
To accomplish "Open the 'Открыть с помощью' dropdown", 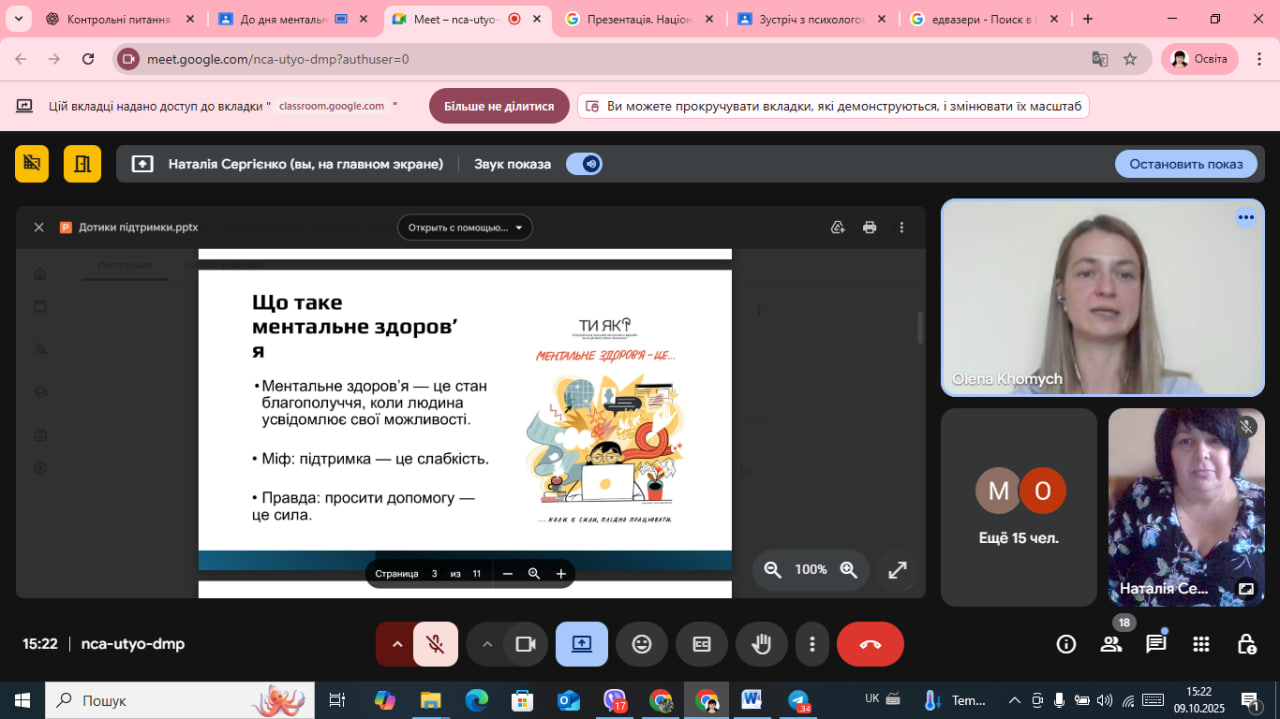I will [x=465, y=227].
